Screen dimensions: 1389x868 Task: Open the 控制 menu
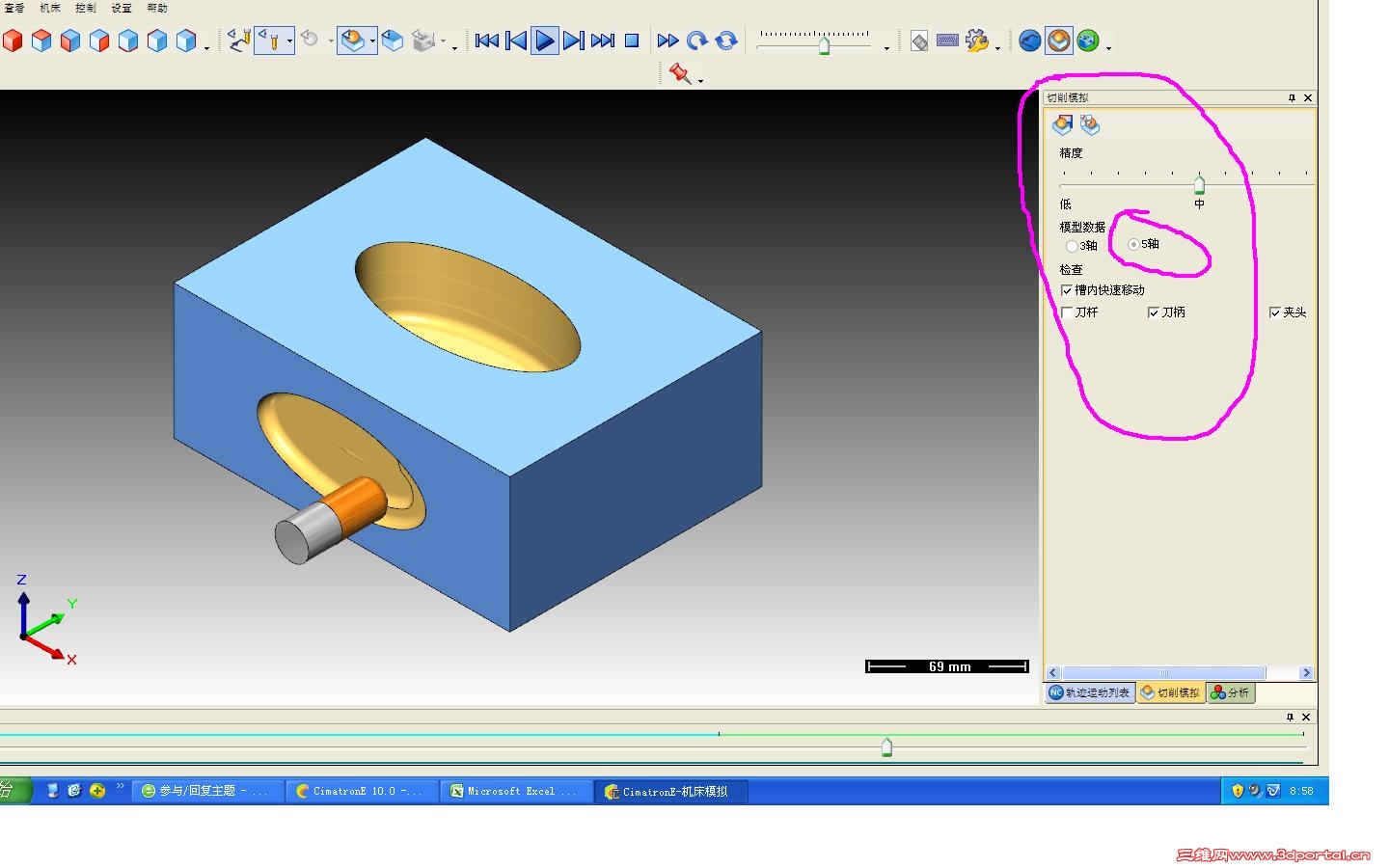coord(86,8)
